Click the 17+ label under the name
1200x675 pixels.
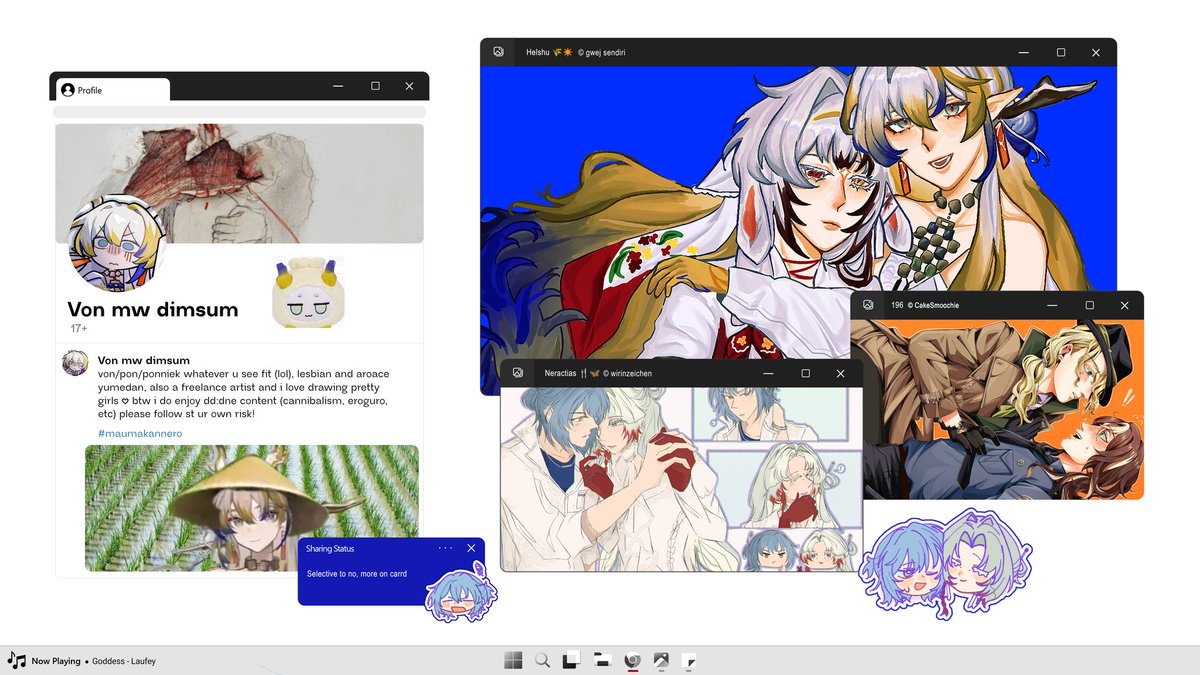click(78, 328)
